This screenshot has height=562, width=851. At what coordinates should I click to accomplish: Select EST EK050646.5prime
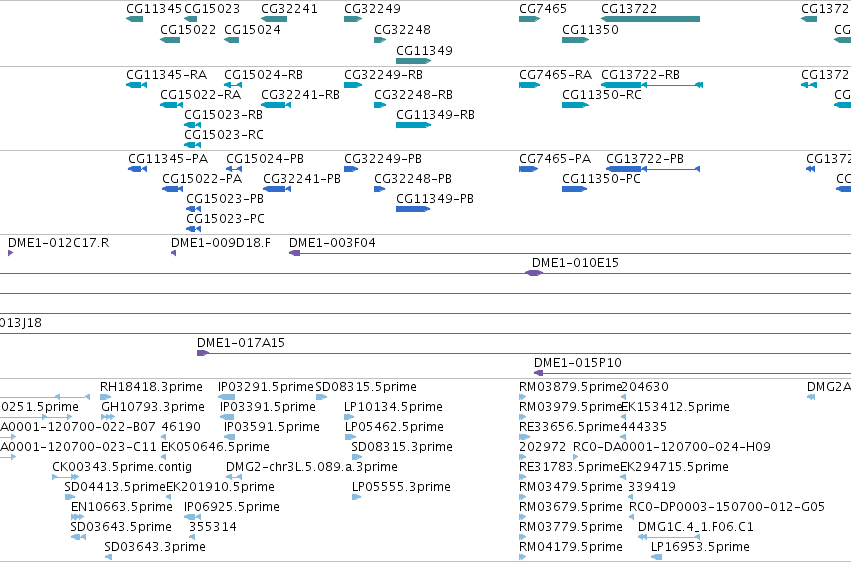215,448
